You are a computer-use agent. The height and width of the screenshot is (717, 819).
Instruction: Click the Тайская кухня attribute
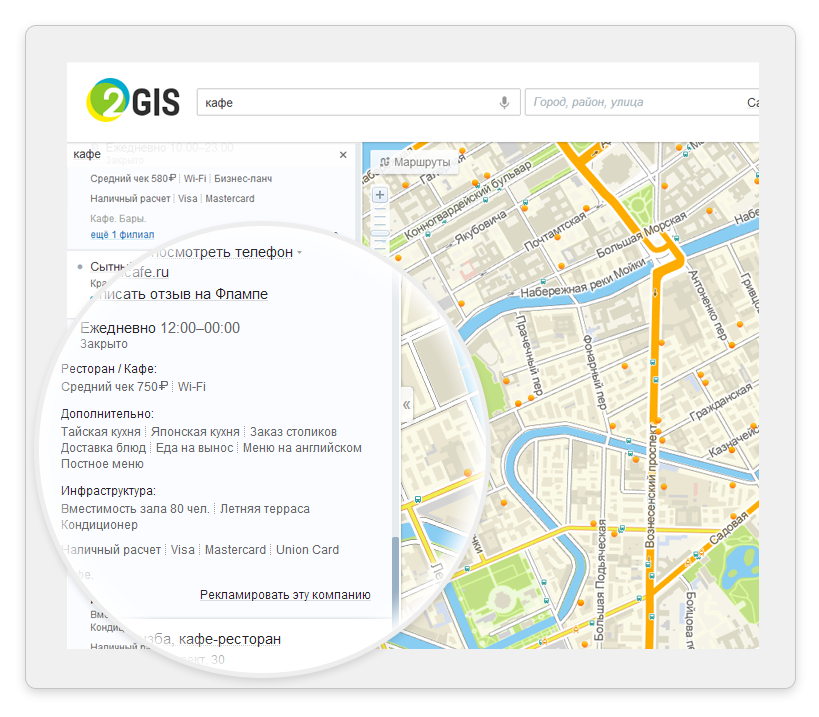point(101,432)
